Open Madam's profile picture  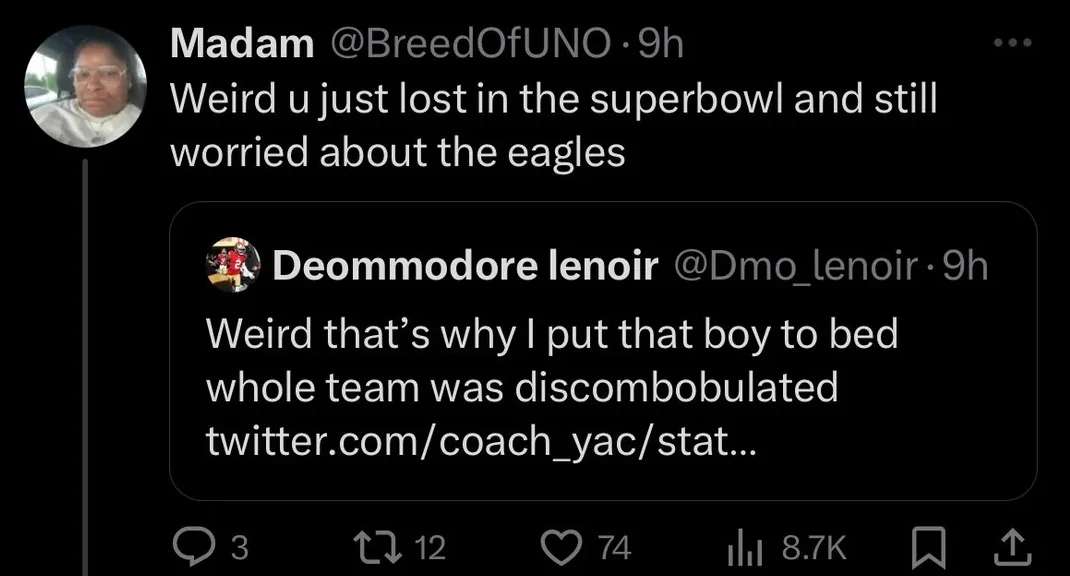[85, 87]
